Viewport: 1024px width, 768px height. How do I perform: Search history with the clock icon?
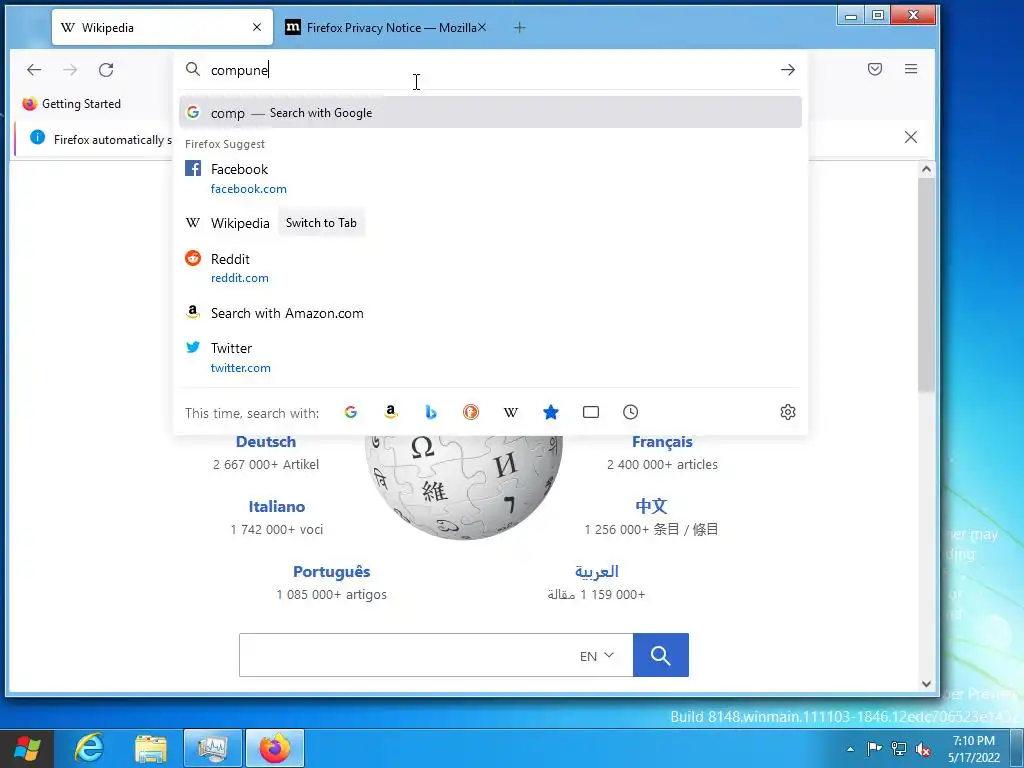[x=630, y=412]
